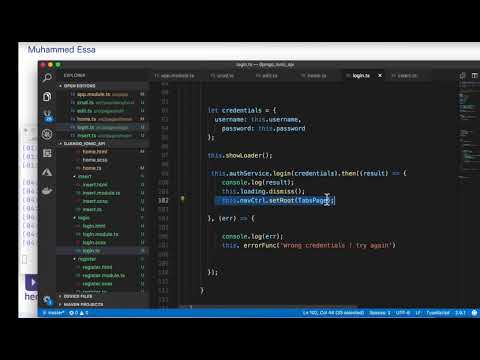The image size is (480, 360).
Task: Close the login.ts editor tab
Action: point(380,76)
